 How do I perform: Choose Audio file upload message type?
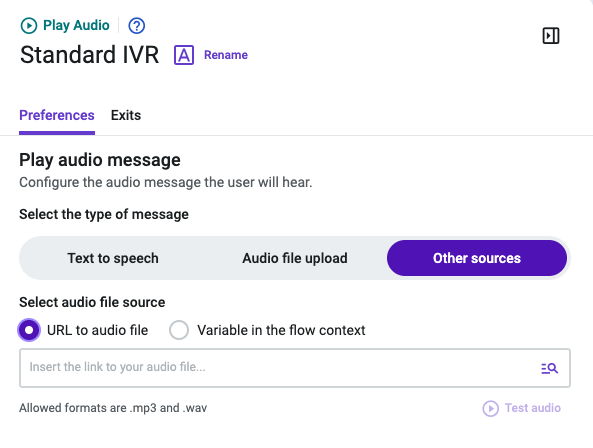click(x=295, y=258)
